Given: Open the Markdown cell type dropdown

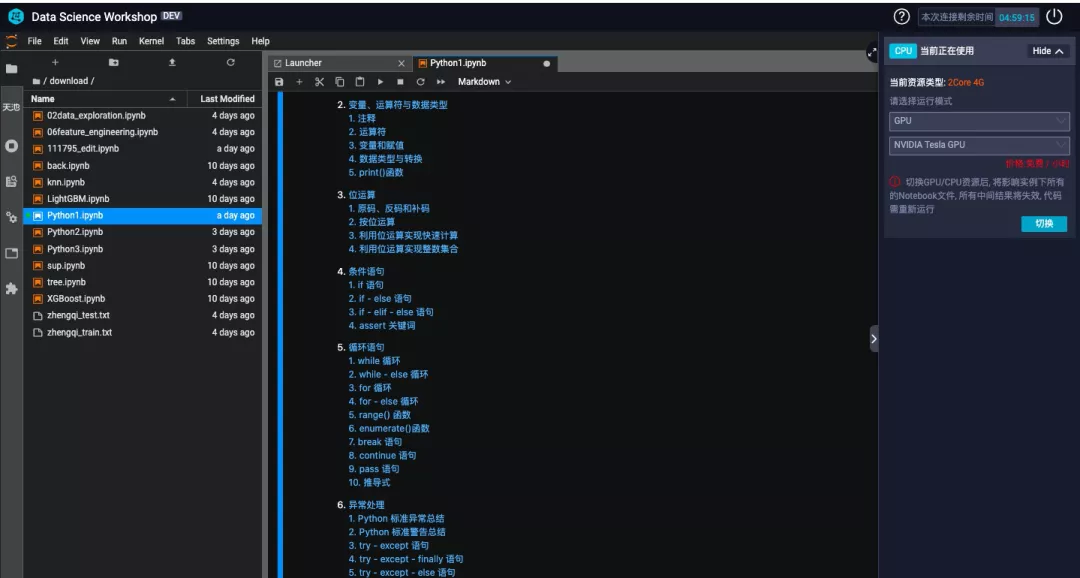Looking at the screenshot, I should click(x=484, y=81).
